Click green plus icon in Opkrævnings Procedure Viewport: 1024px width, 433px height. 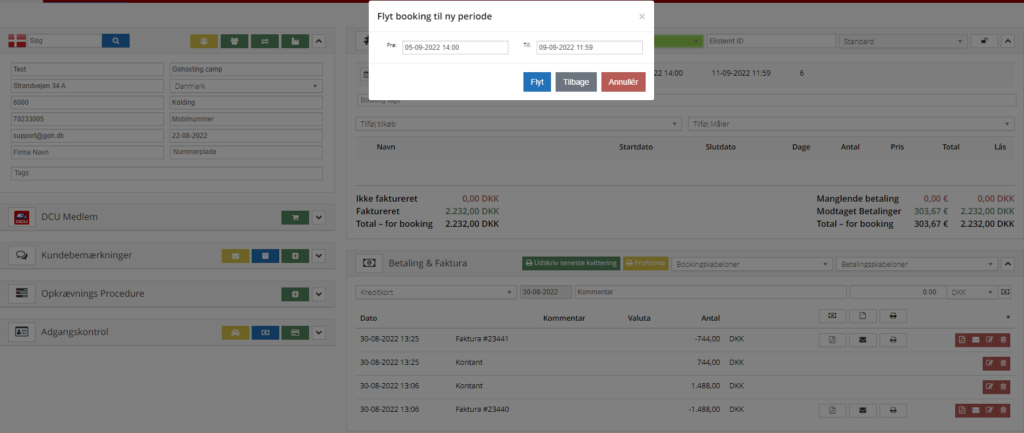pos(295,294)
